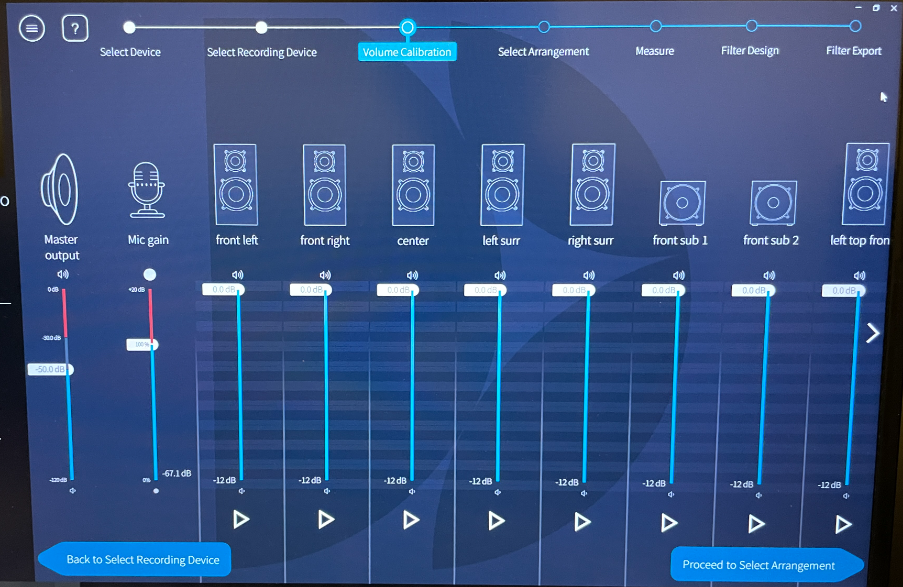This screenshot has width=903, height=587.
Task: Click front sub 2 0.0 dB slider handle
Action: (753, 290)
